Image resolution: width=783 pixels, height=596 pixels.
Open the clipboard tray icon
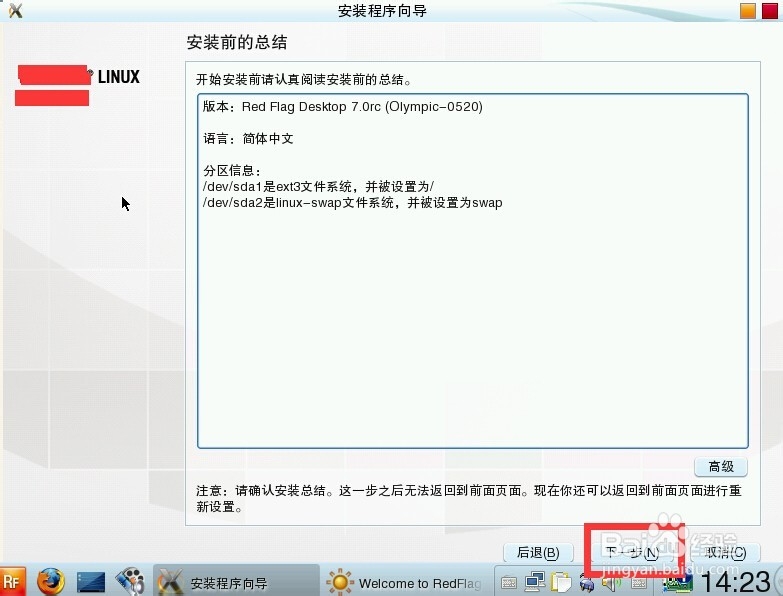(561, 582)
